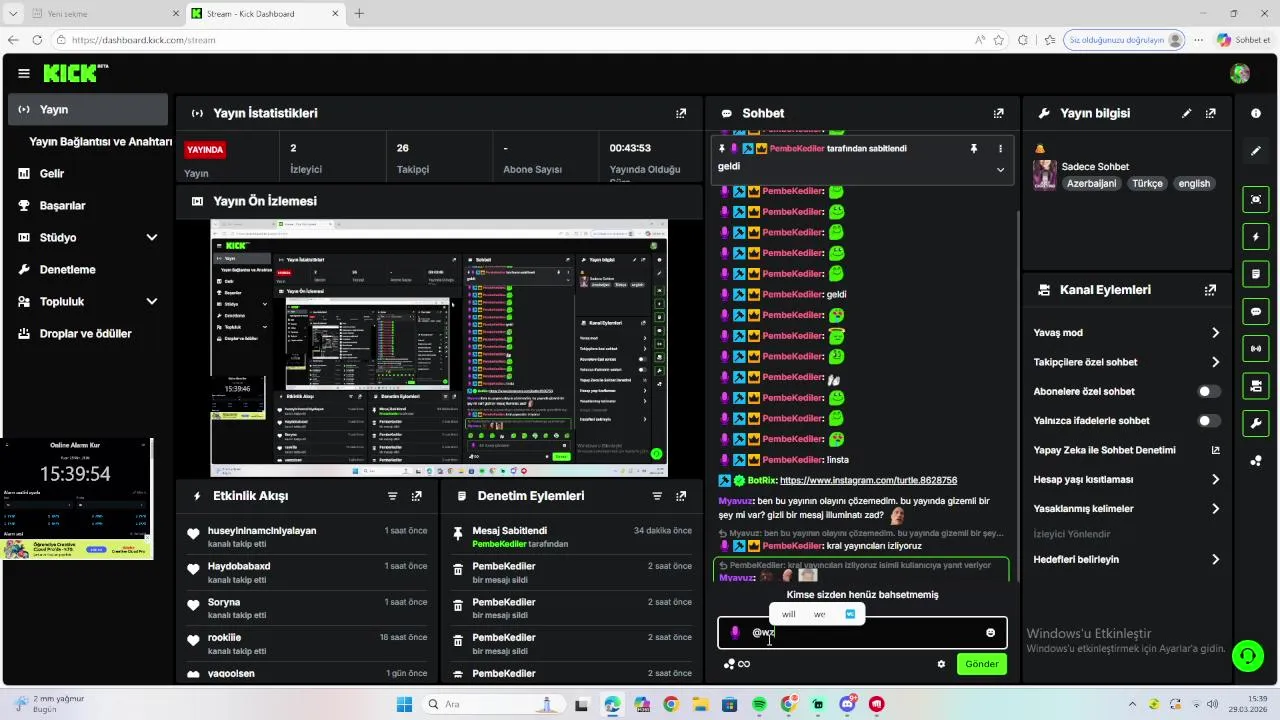This screenshot has width=1280, height=720.
Task: Click the pencil icon in the right sidebar
Action: click(1256, 151)
